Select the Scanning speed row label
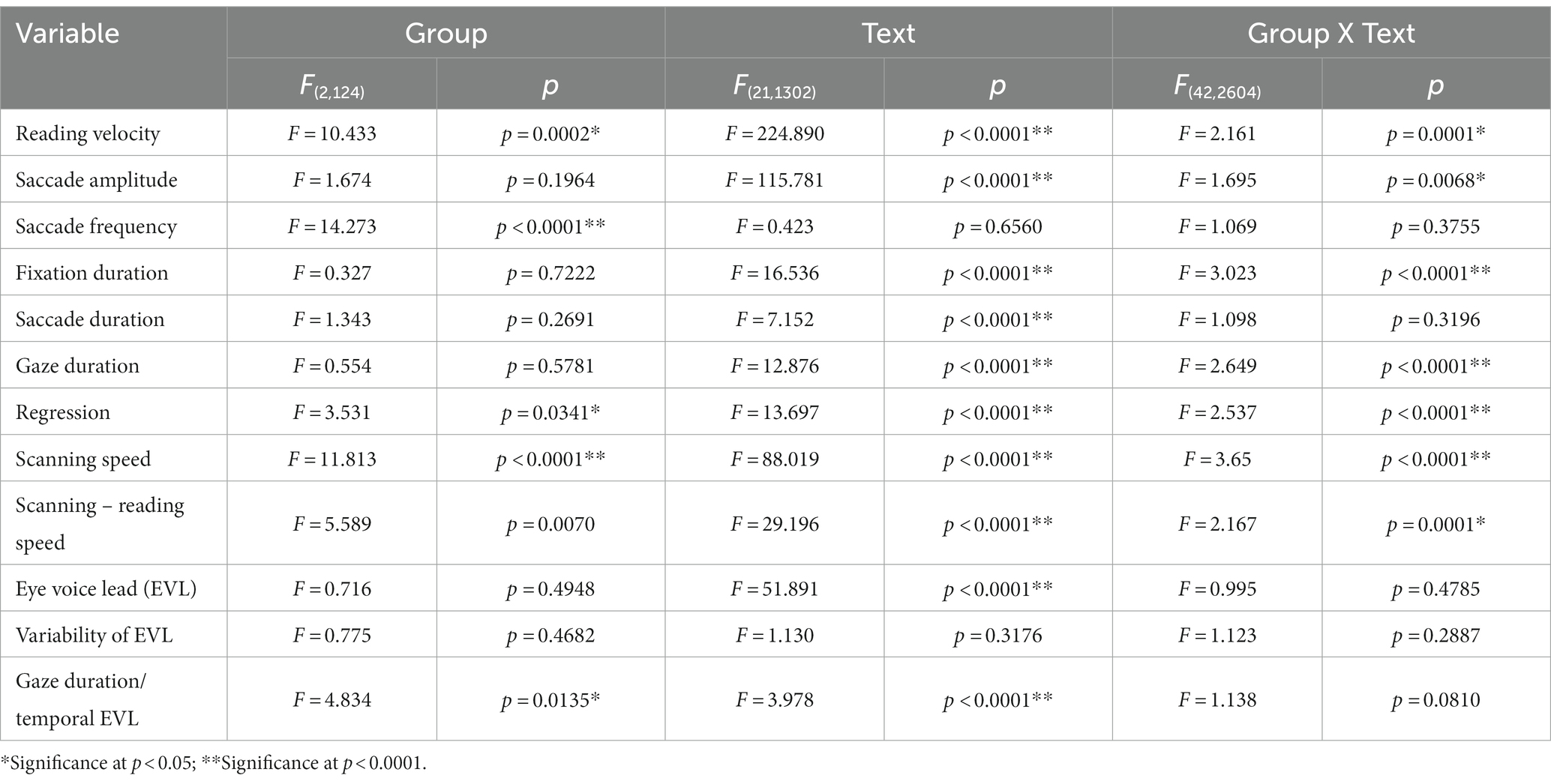Image resolution: width=1551 pixels, height=784 pixels. (x=83, y=459)
